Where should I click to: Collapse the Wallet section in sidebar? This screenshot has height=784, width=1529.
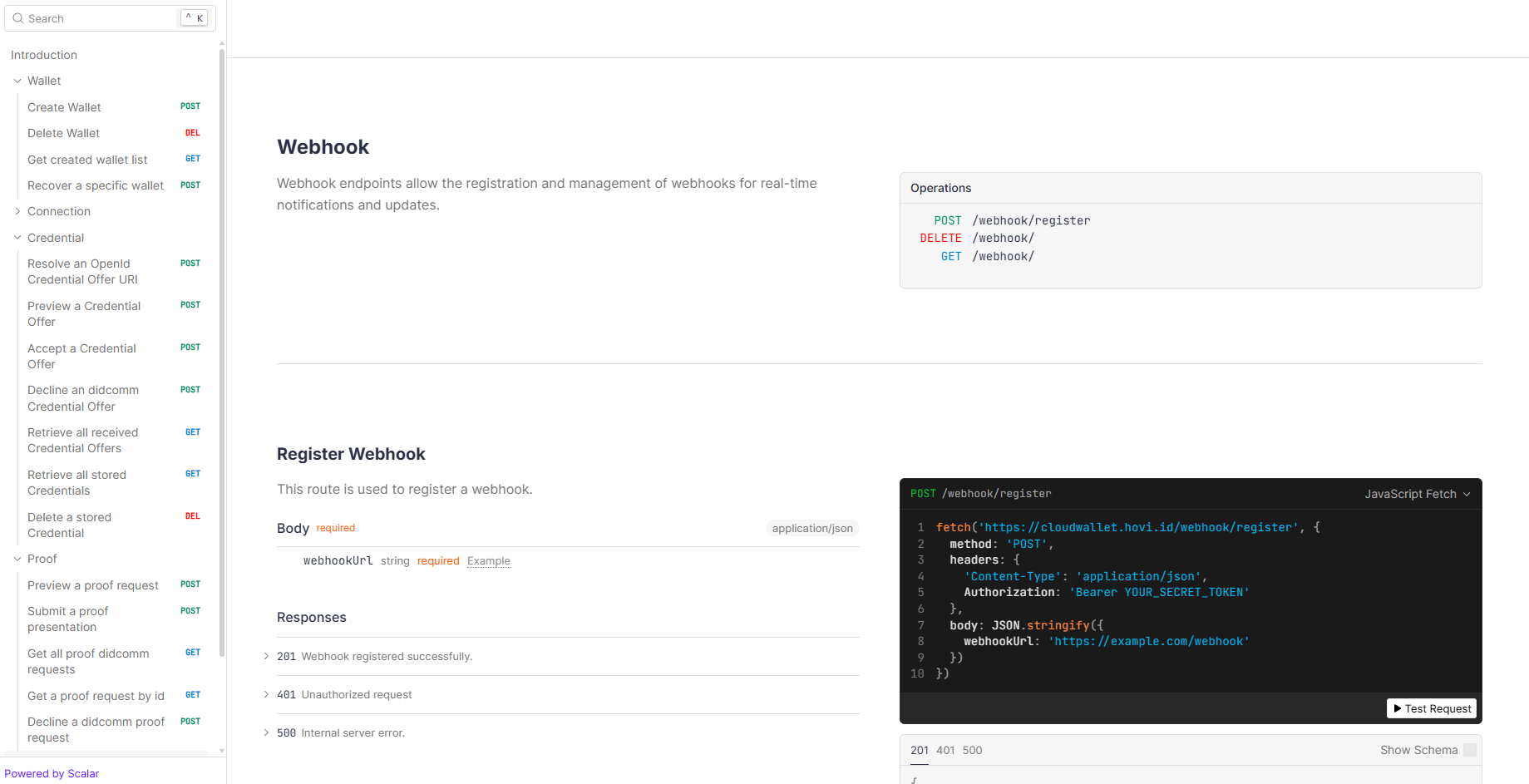click(17, 81)
